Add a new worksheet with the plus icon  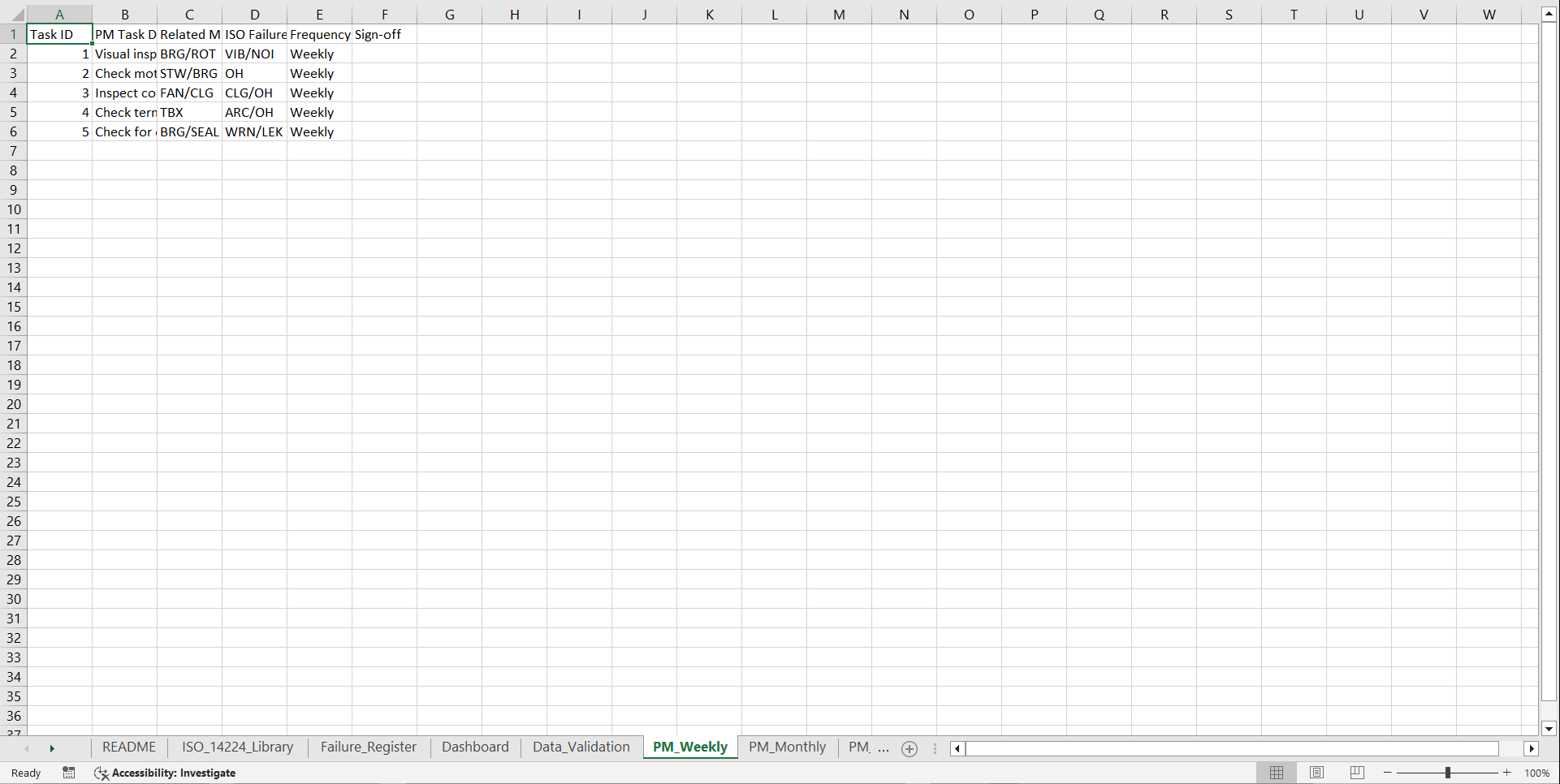pyautogui.click(x=909, y=749)
